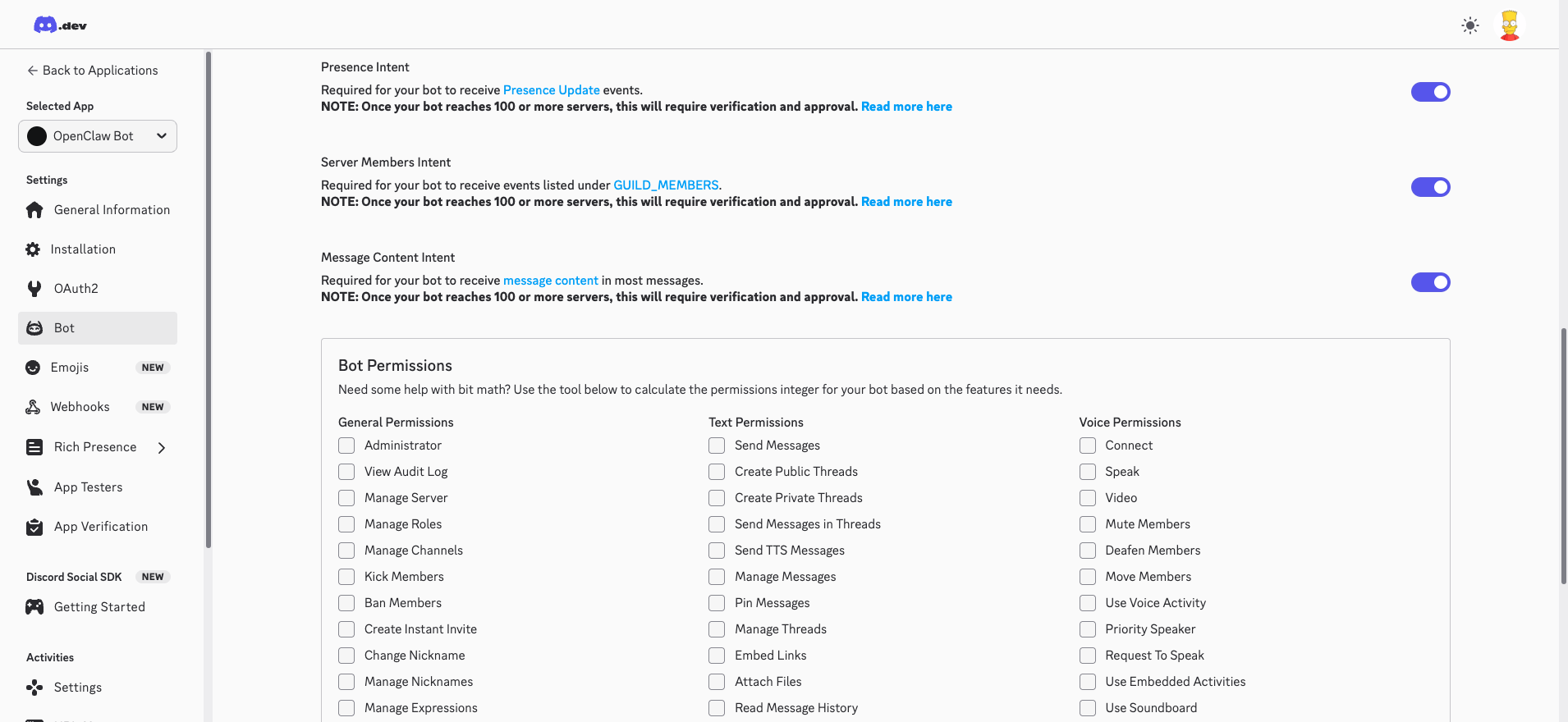Open the OpenClaw Bot app dropdown

tap(98, 136)
